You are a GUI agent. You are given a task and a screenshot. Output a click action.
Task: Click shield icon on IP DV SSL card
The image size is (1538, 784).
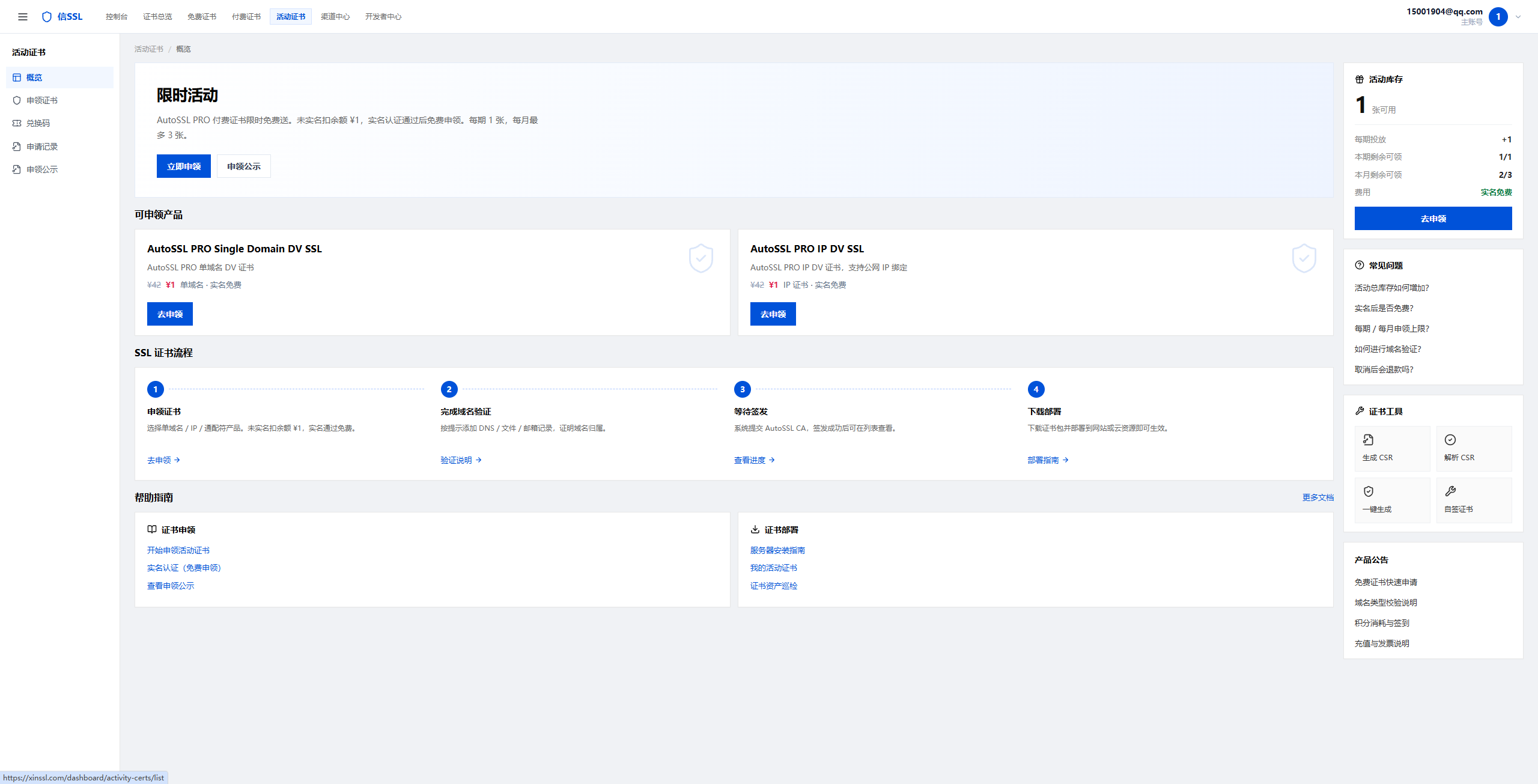[x=1304, y=258]
